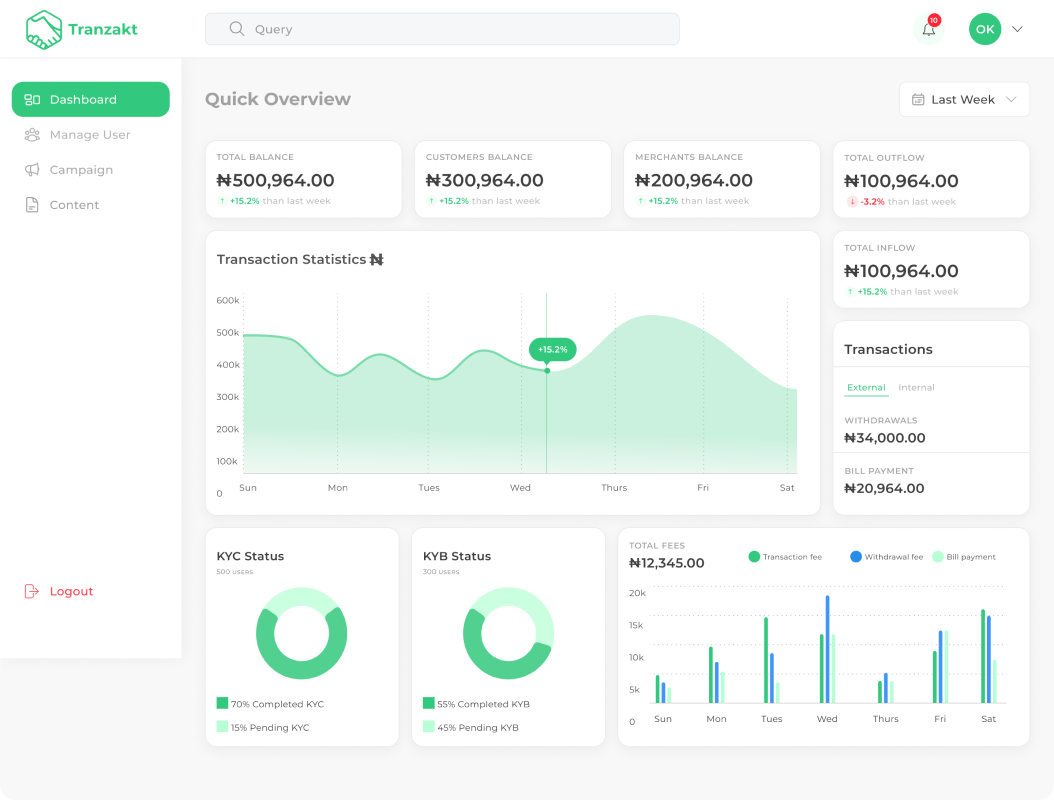Select the External transactions tab
1054x800 pixels.
866,388
